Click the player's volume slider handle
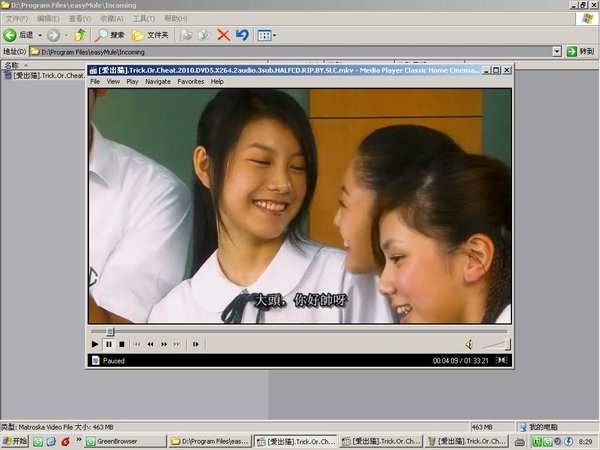The image size is (600, 450). tap(508, 344)
